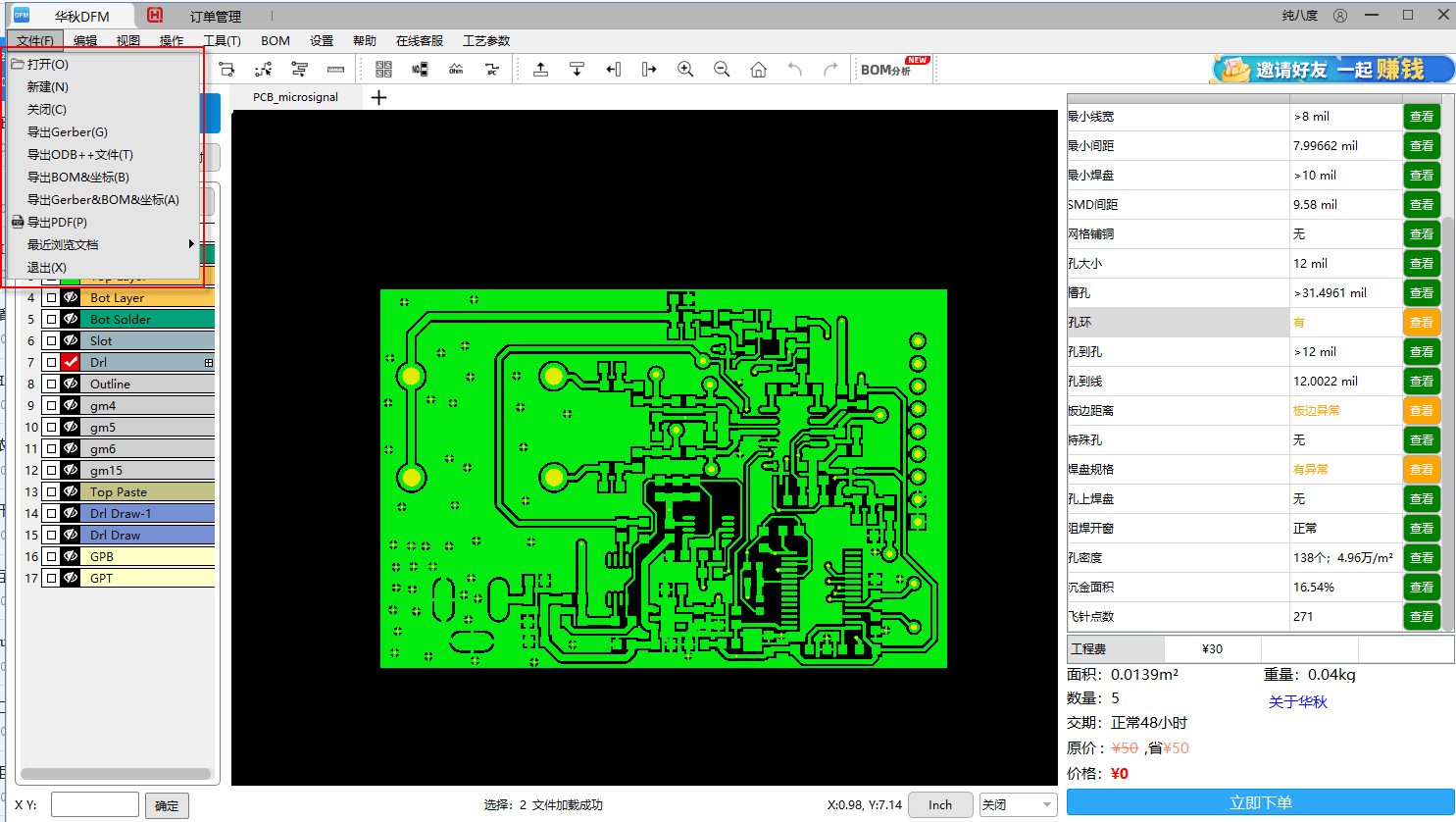Image resolution: width=1456 pixels, height=822 pixels.
Task: Click the move layer down icon
Action: [577, 69]
